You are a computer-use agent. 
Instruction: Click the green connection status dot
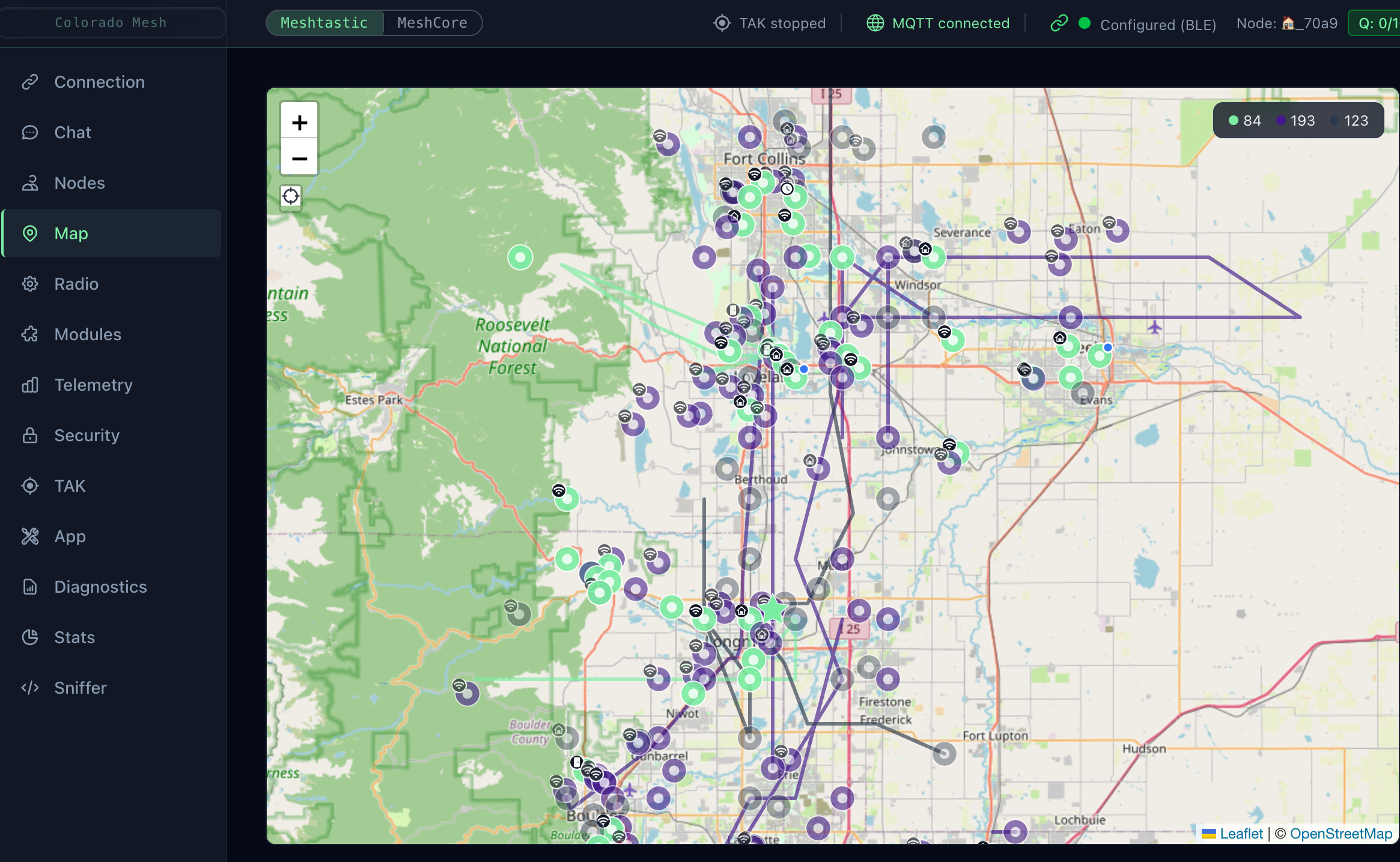pos(1085,23)
